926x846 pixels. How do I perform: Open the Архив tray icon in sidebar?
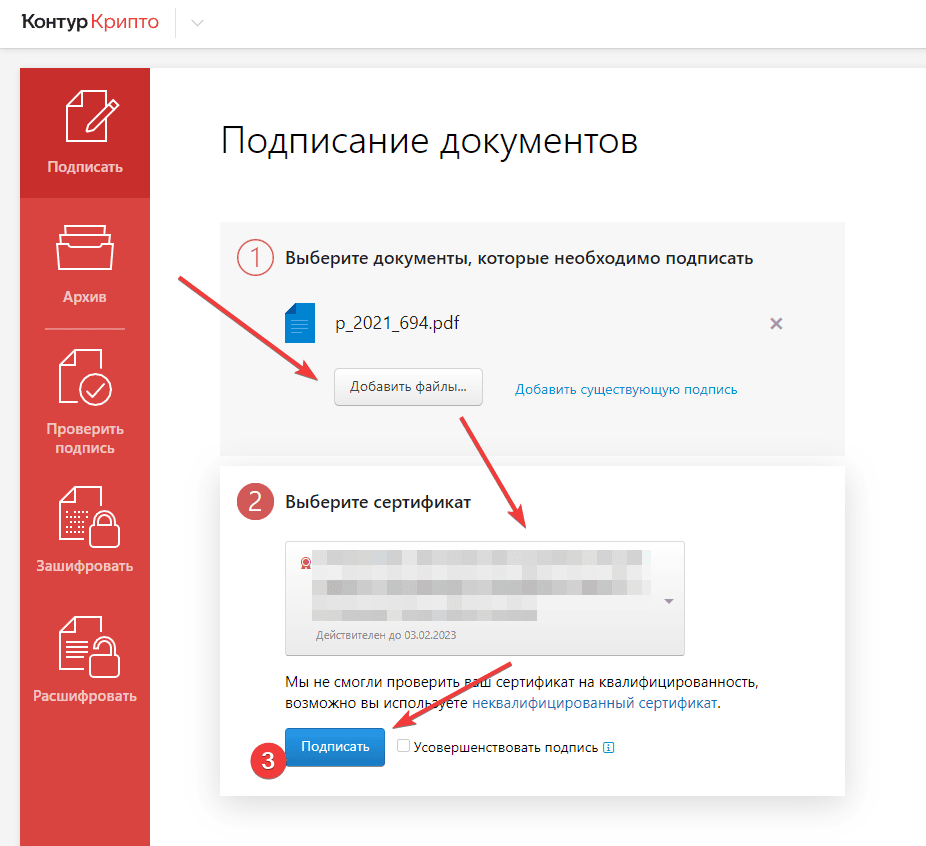click(x=85, y=247)
